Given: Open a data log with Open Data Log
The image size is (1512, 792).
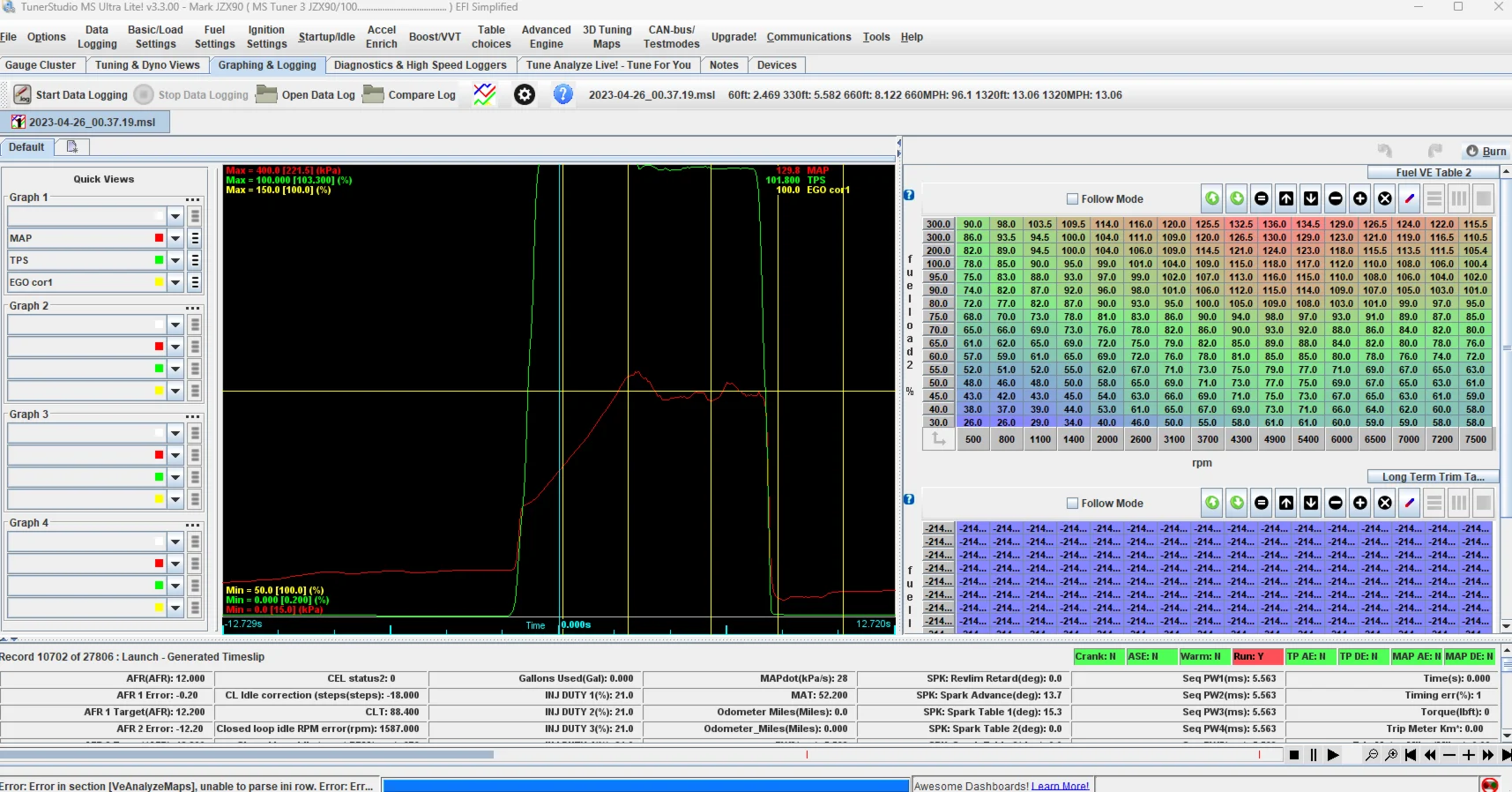Looking at the screenshot, I should click(306, 95).
